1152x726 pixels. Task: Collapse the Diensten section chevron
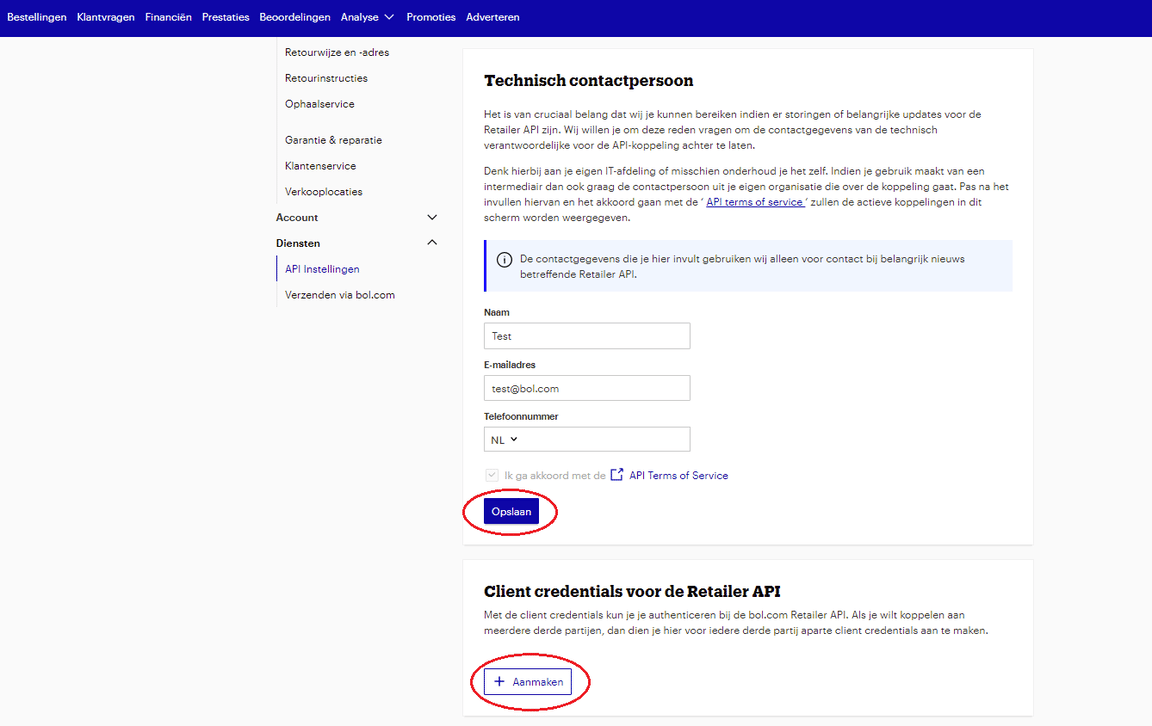tap(432, 243)
